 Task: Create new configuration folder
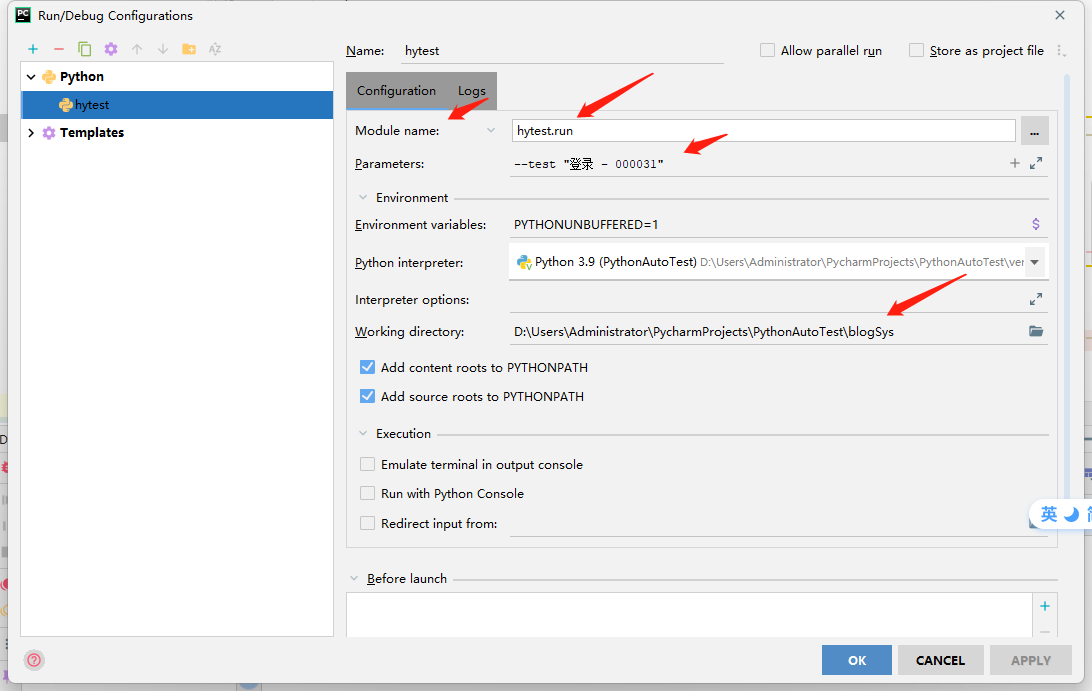coord(189,49)
